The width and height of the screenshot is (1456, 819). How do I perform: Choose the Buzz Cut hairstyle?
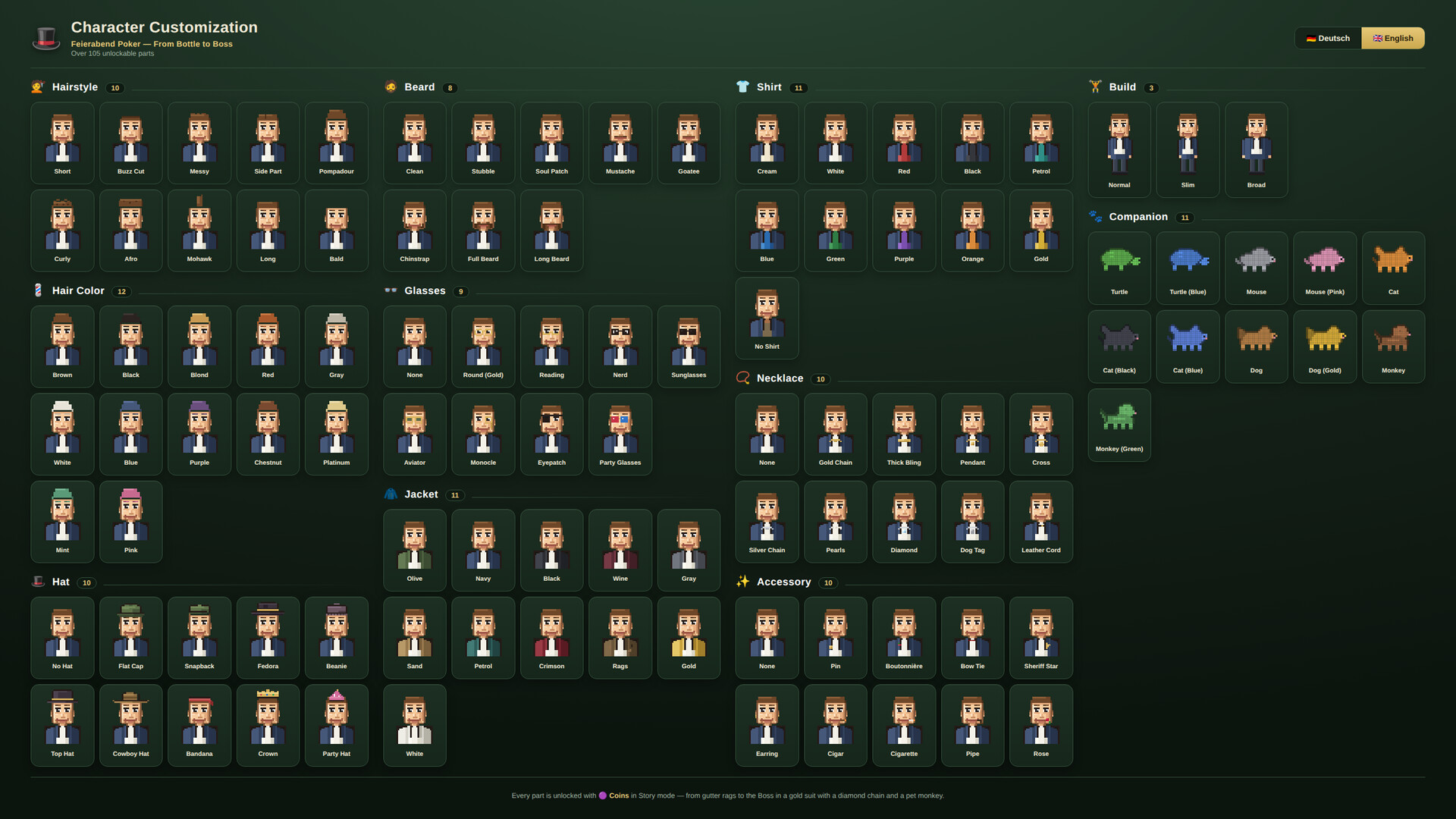[x=131, y=143]
